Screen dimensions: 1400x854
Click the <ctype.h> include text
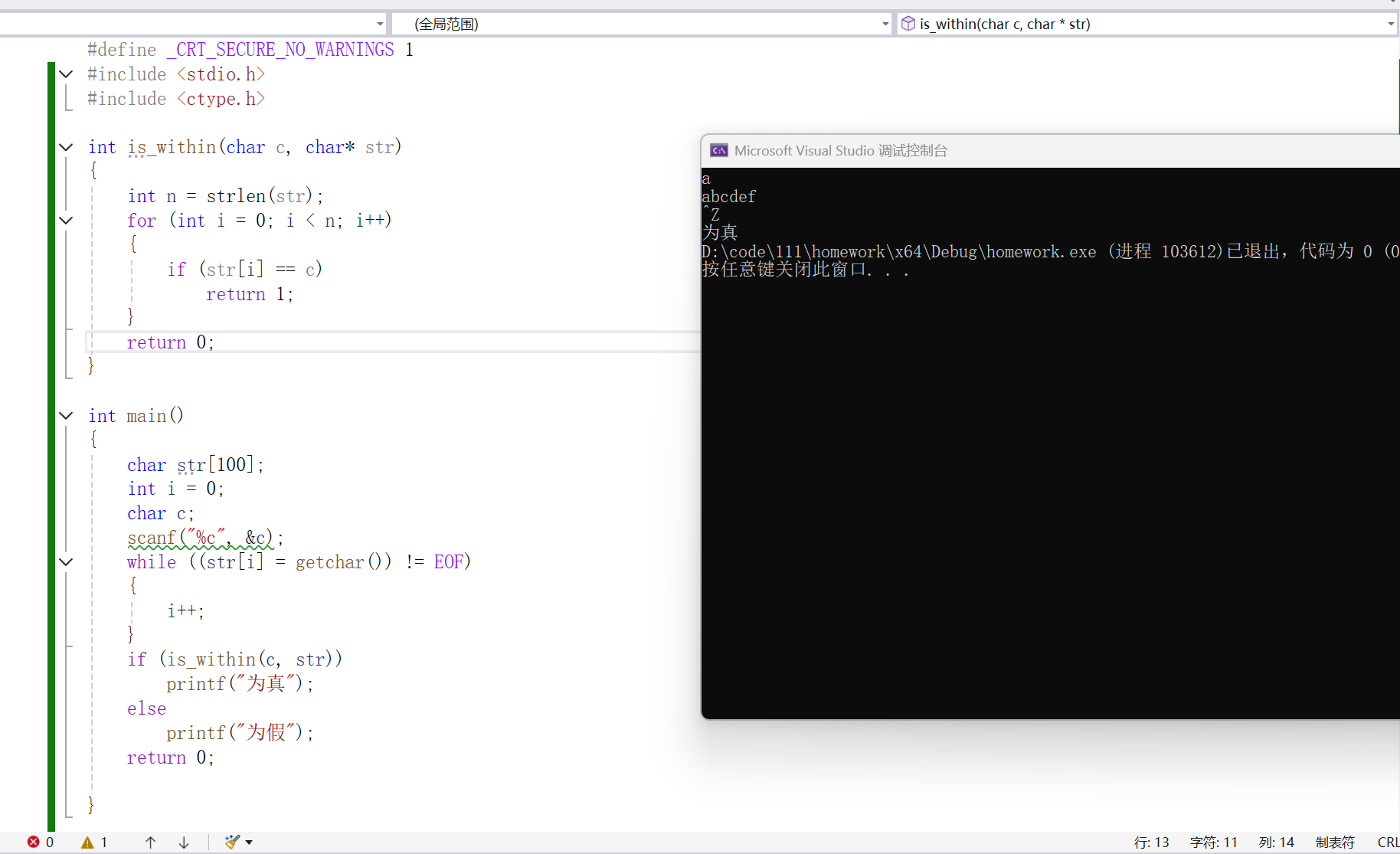[221, 99]
